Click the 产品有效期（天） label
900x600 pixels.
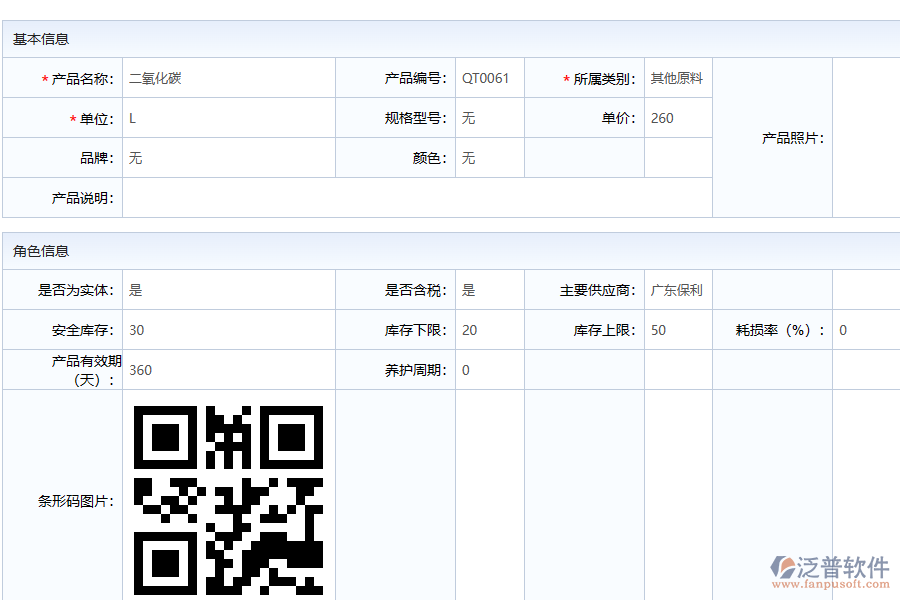point(87,370)
